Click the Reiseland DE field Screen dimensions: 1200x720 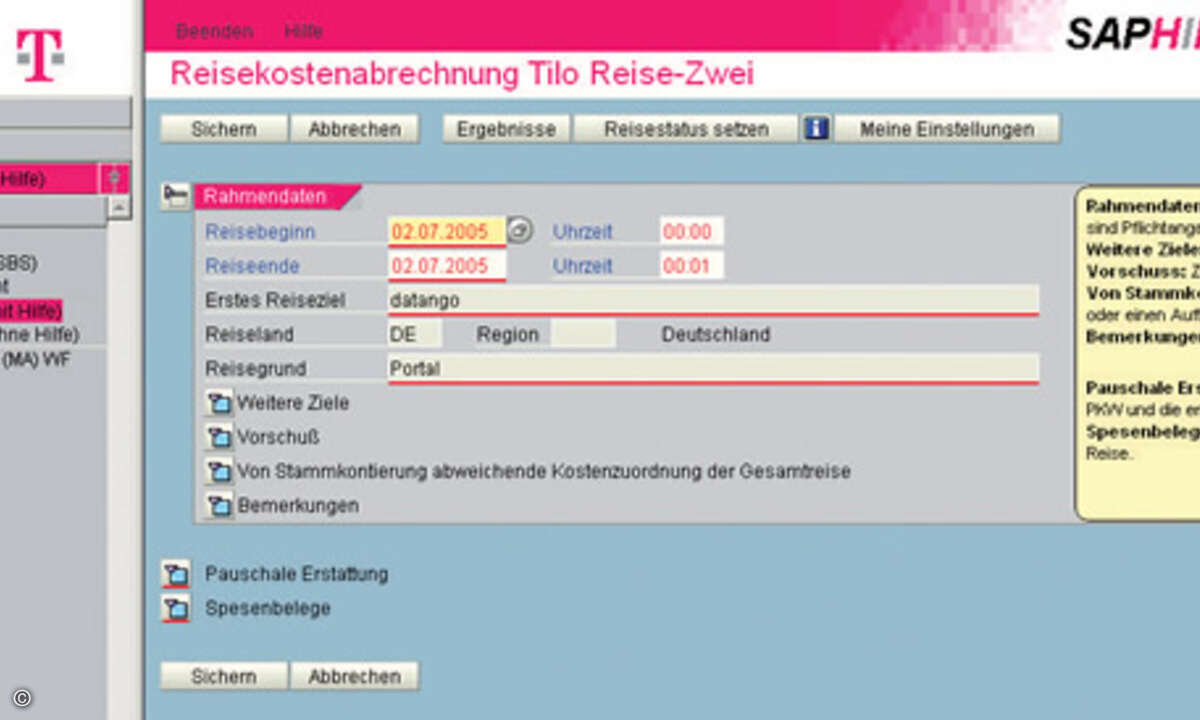pos(414,334)
